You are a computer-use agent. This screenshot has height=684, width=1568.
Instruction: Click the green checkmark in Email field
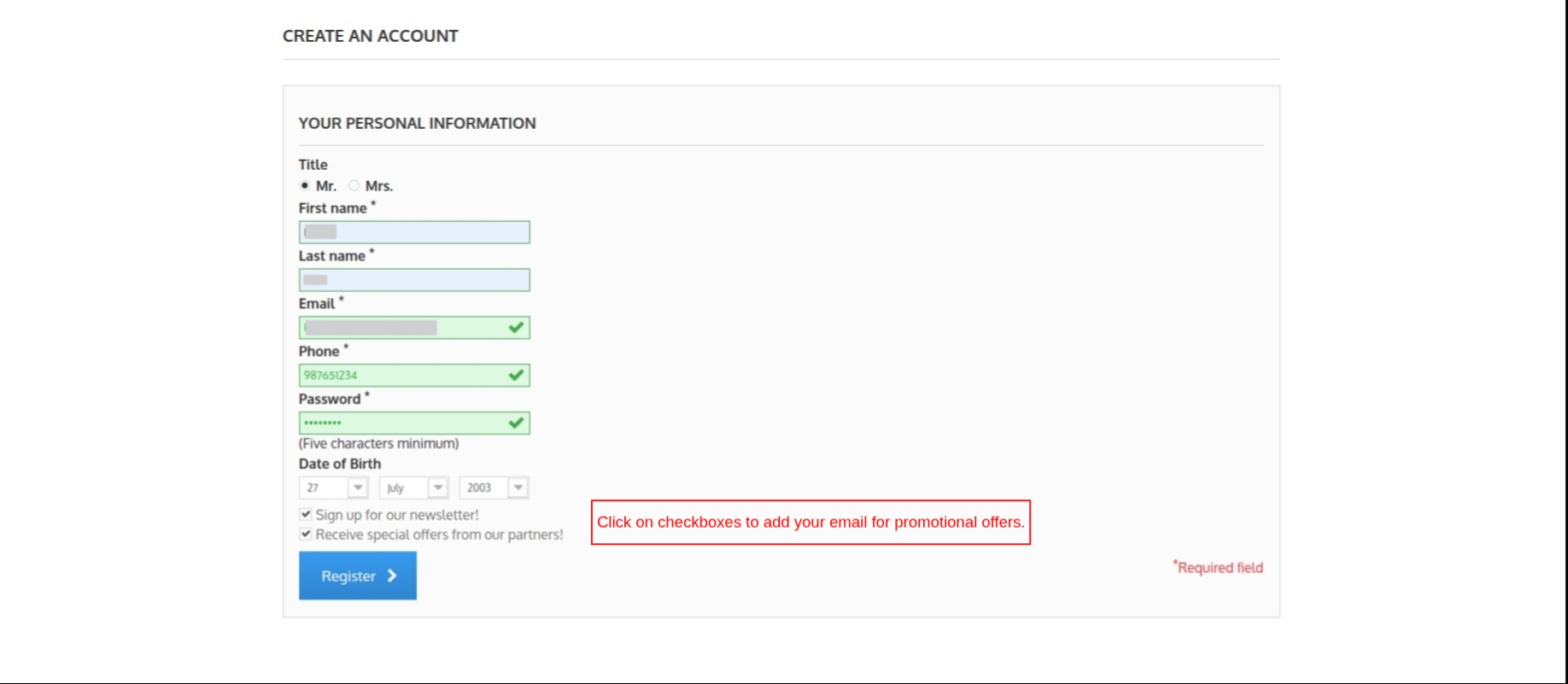click(516, 327)
